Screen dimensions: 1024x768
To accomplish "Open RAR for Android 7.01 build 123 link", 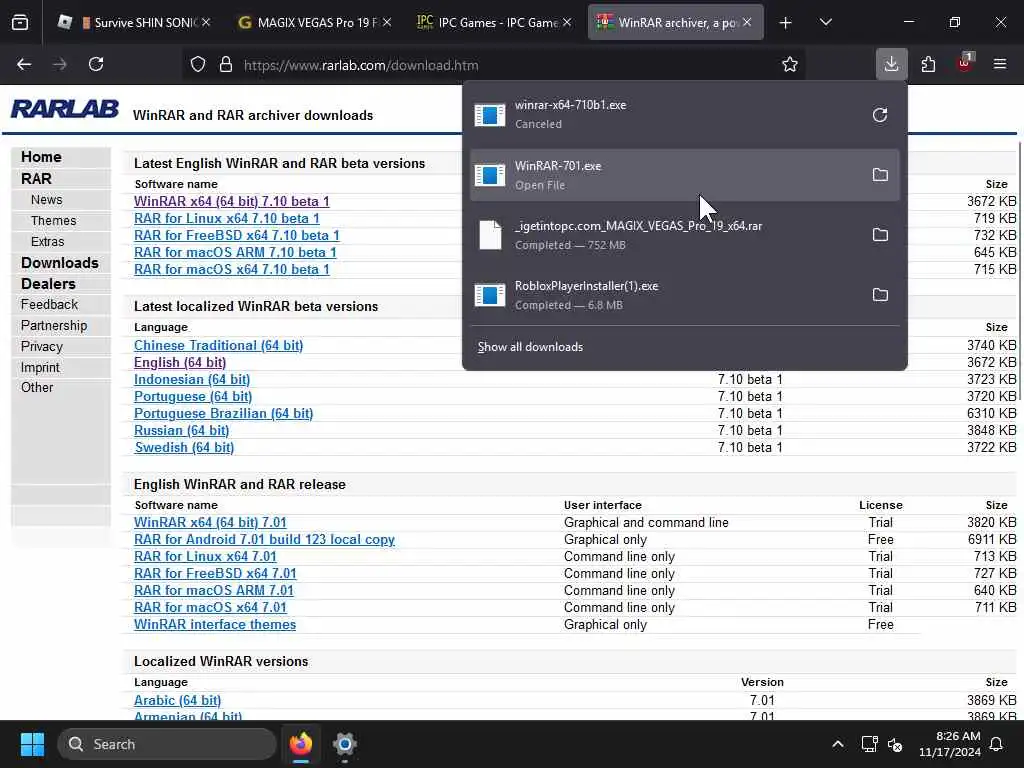I will tap(264, 539).
